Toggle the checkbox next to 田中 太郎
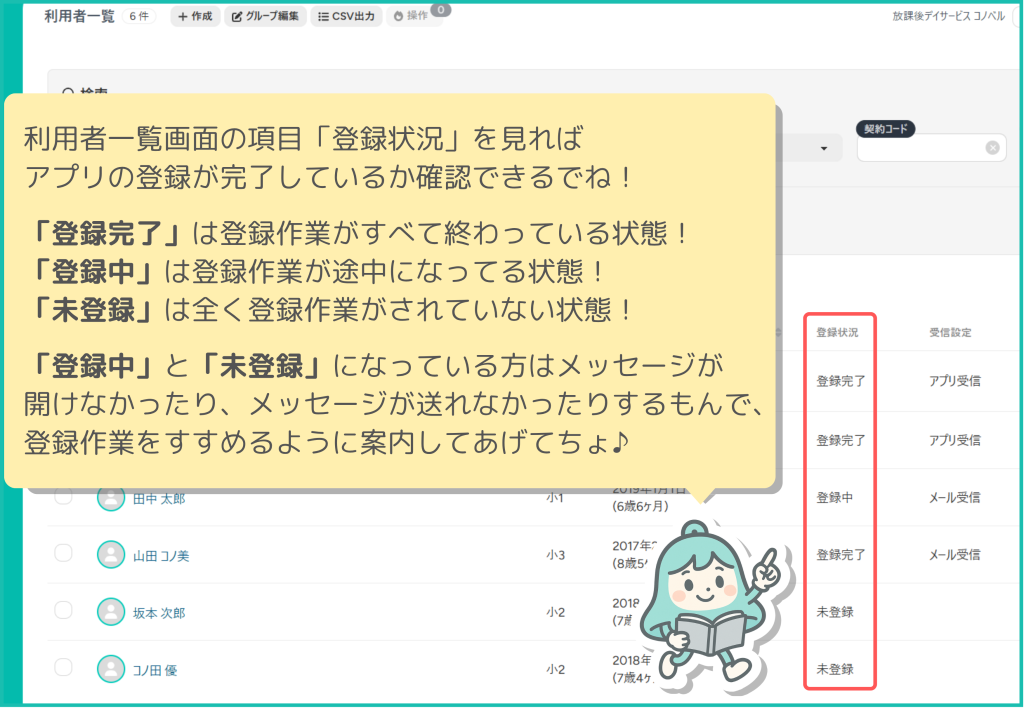The height and width of the screenshot is (708, 1024). click(63, 497)
